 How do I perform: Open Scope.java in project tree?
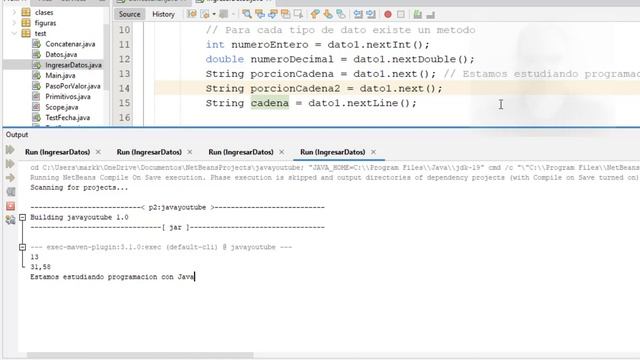(x=62, y=107)
